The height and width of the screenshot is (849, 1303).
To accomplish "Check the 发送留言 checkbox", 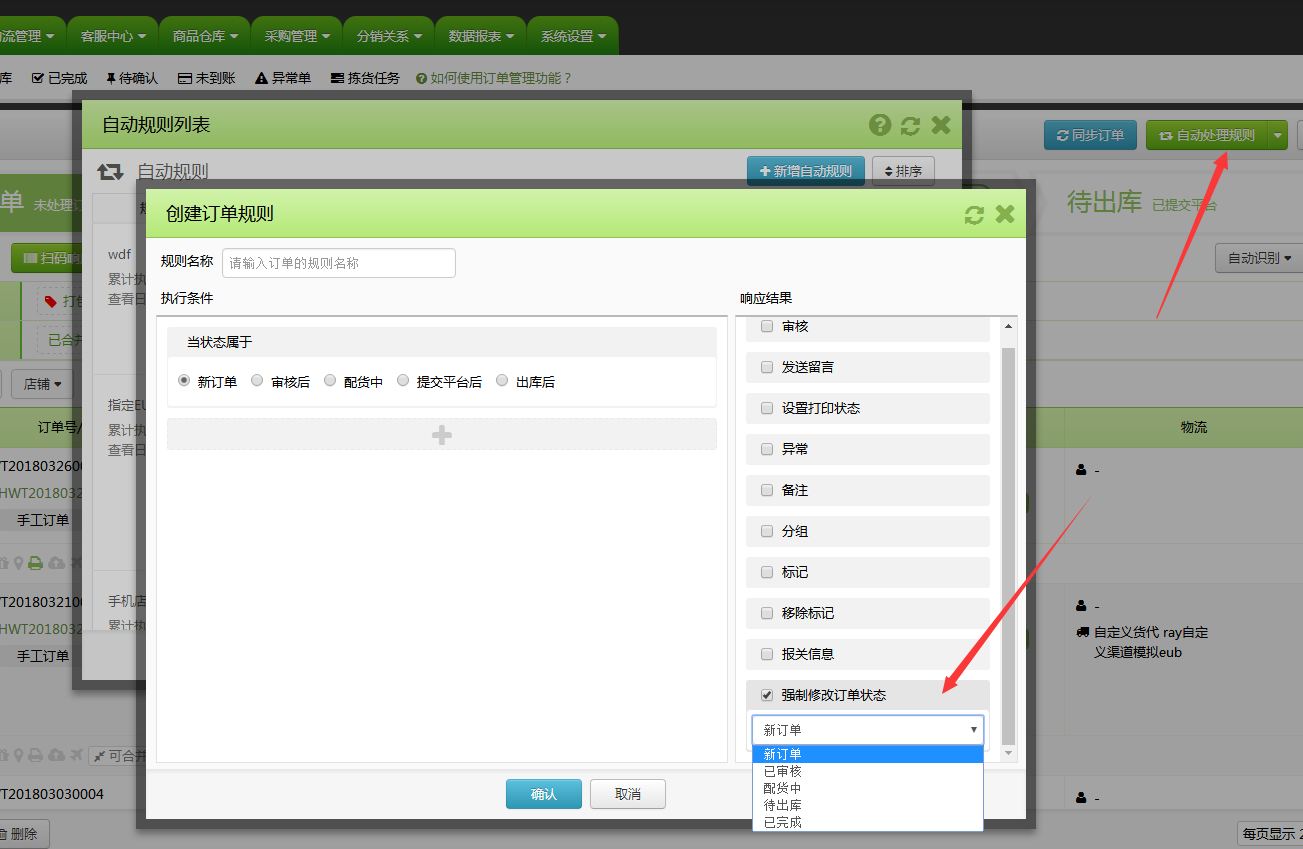I will click(x=767, y=367).
